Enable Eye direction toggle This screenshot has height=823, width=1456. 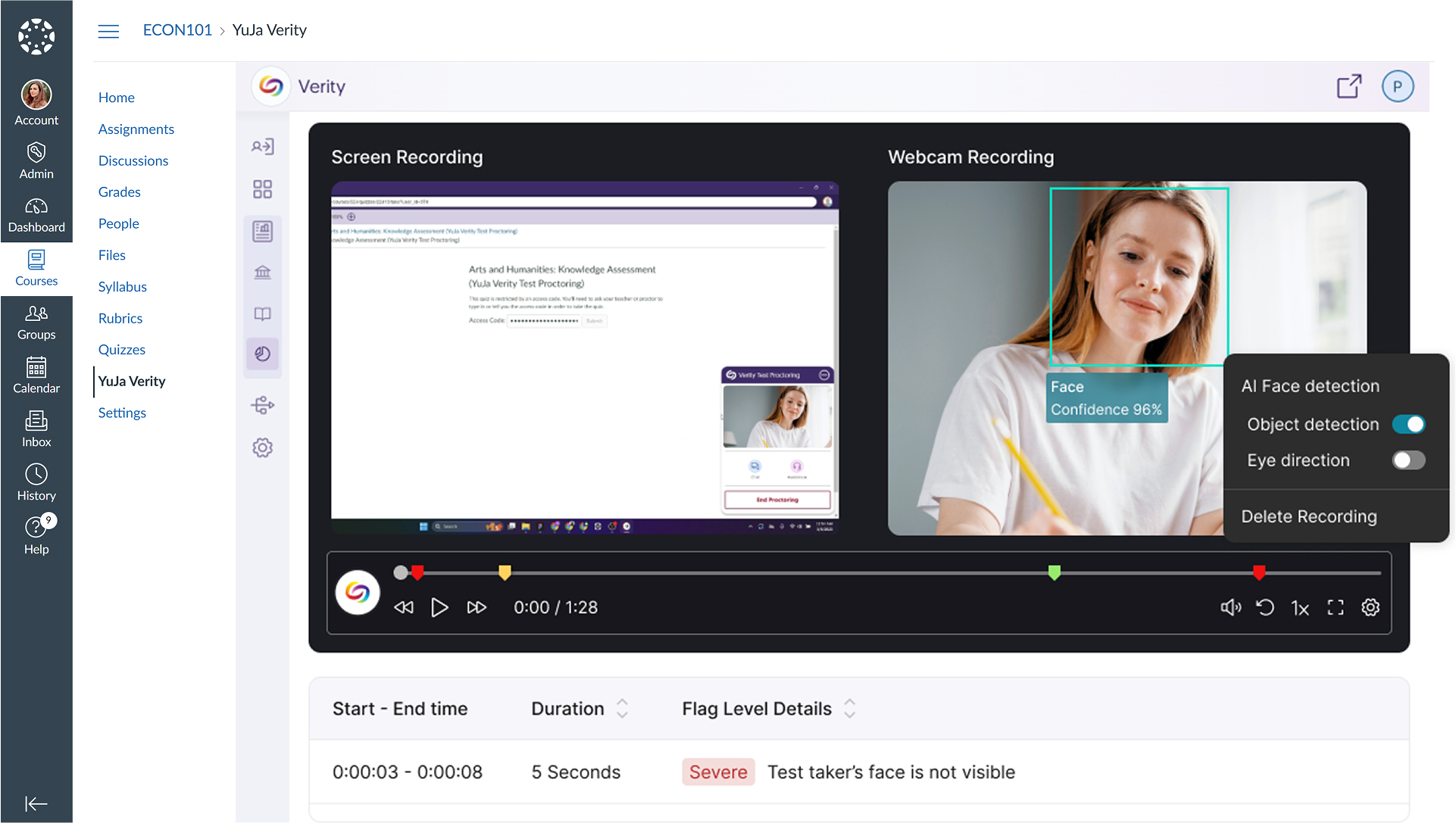click(1408, 460)
